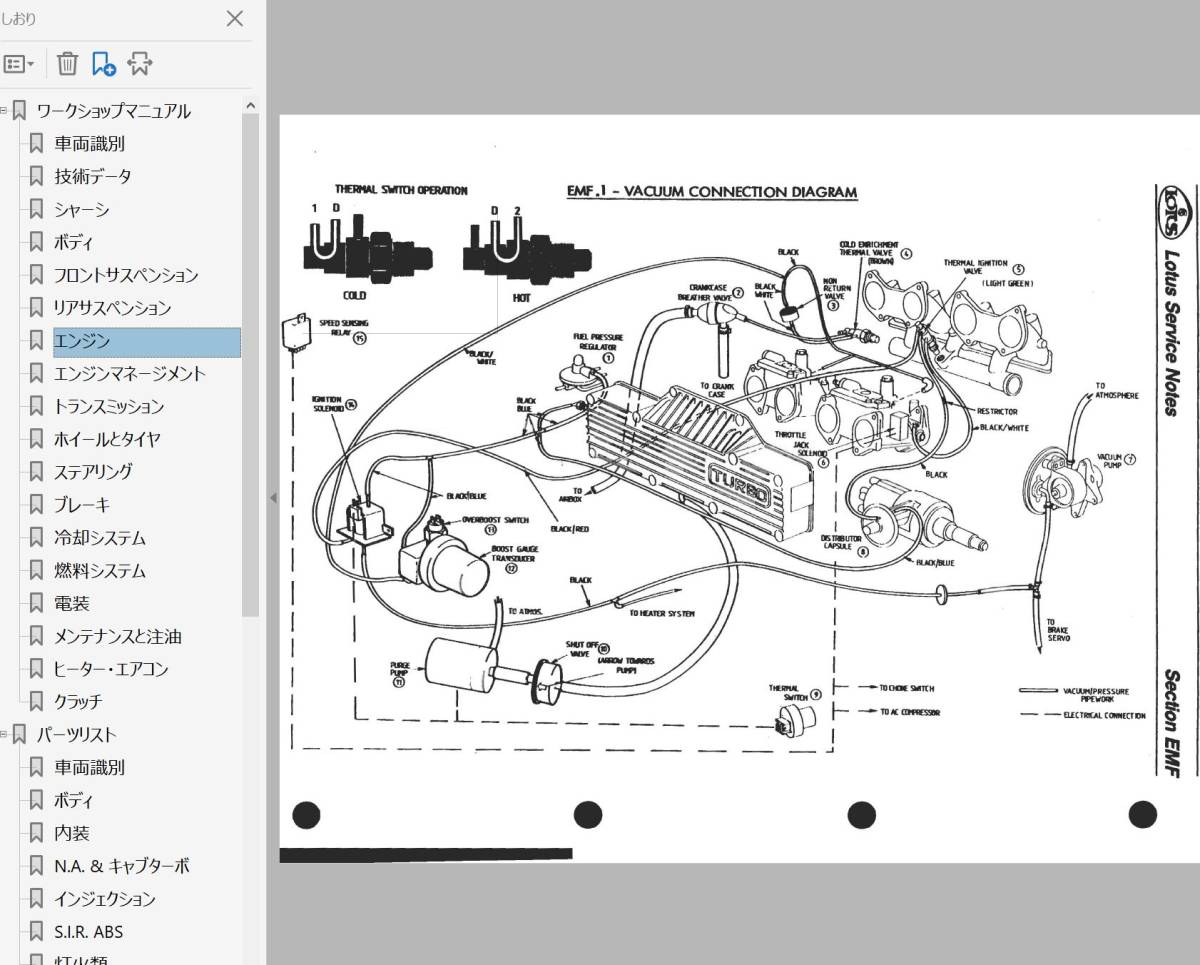1200x965 pixels.
Task: Click the bookmark icon beside ヒーター・エアコン
Action: coord(36,670)
